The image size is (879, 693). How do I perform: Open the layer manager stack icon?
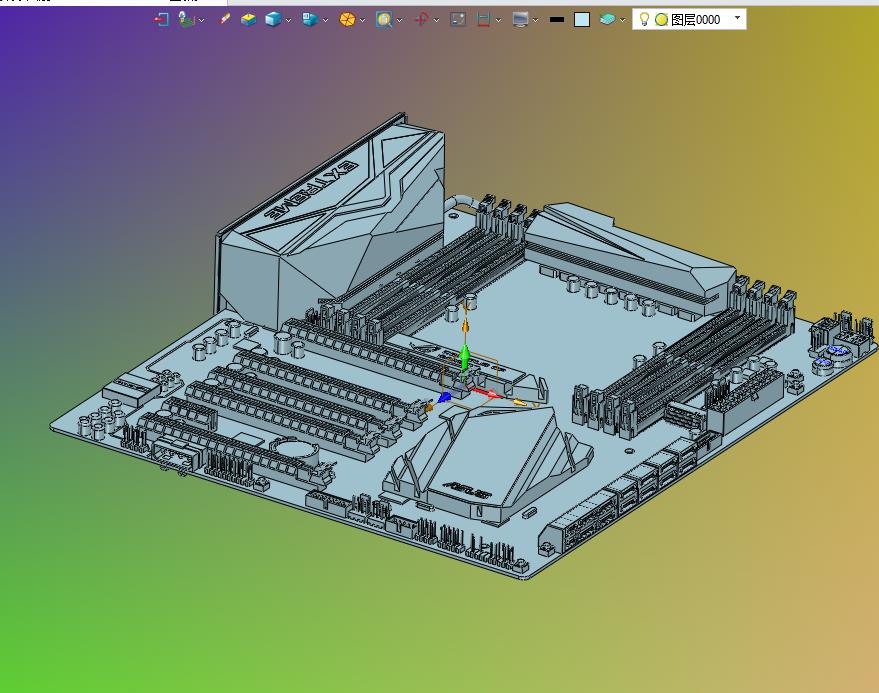607,20
